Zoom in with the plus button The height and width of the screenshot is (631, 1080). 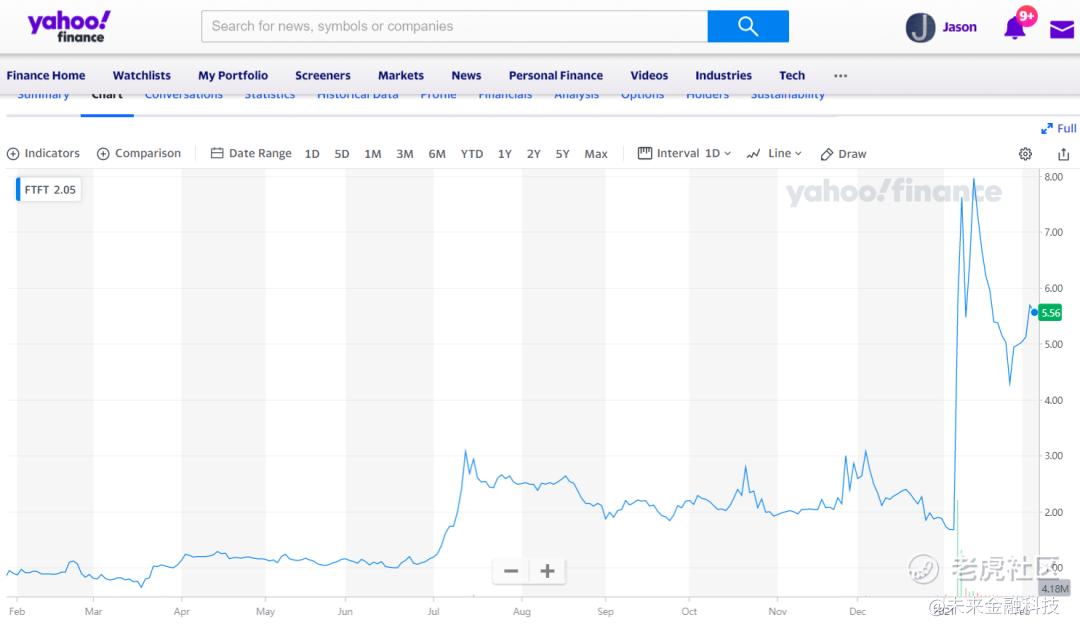tap(547, 571)
